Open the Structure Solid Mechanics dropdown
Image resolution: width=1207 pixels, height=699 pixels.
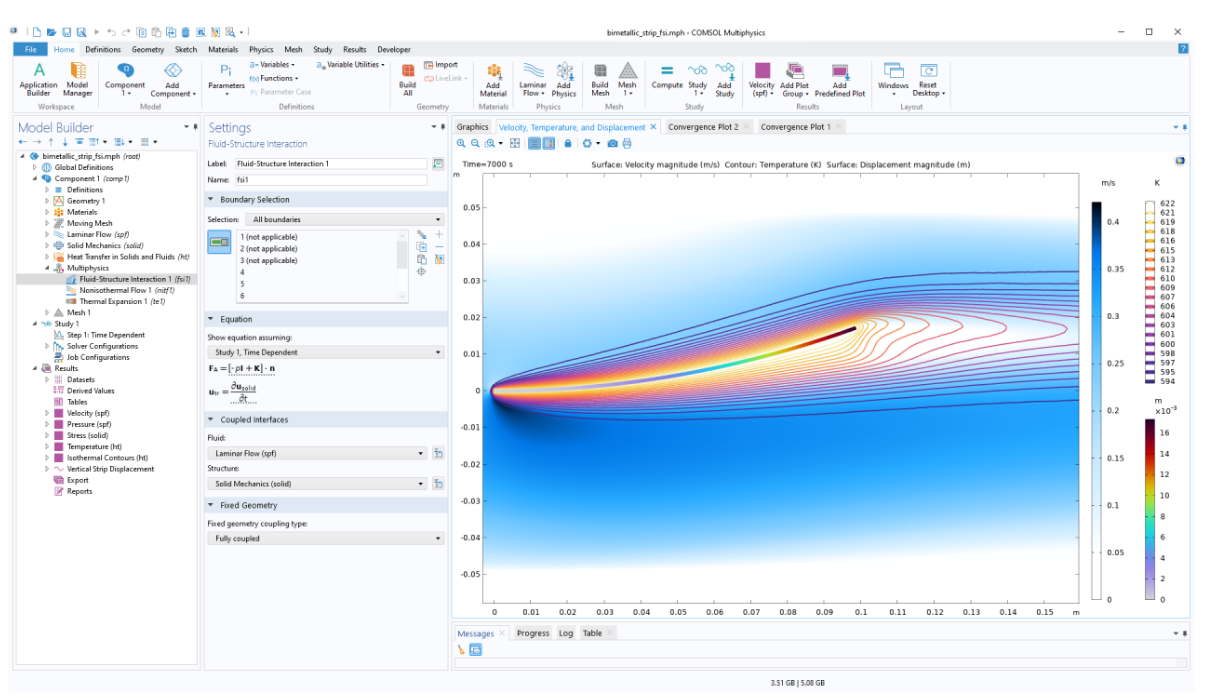pos(317,484)
